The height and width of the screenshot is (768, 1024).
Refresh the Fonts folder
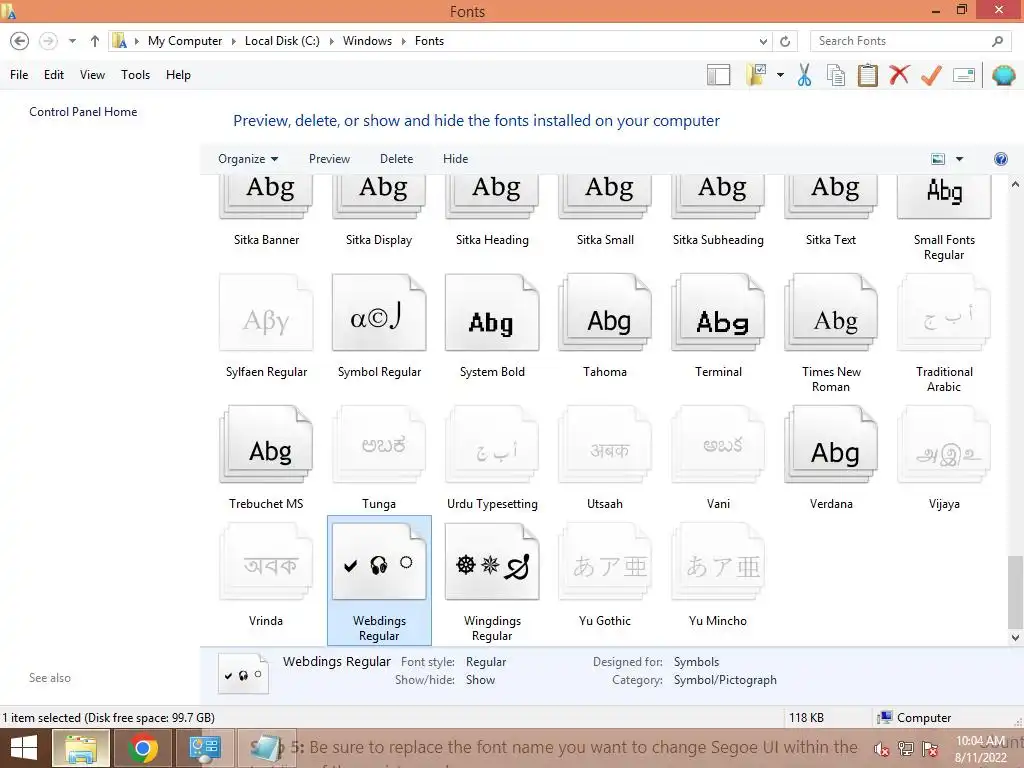pos(785,41)
